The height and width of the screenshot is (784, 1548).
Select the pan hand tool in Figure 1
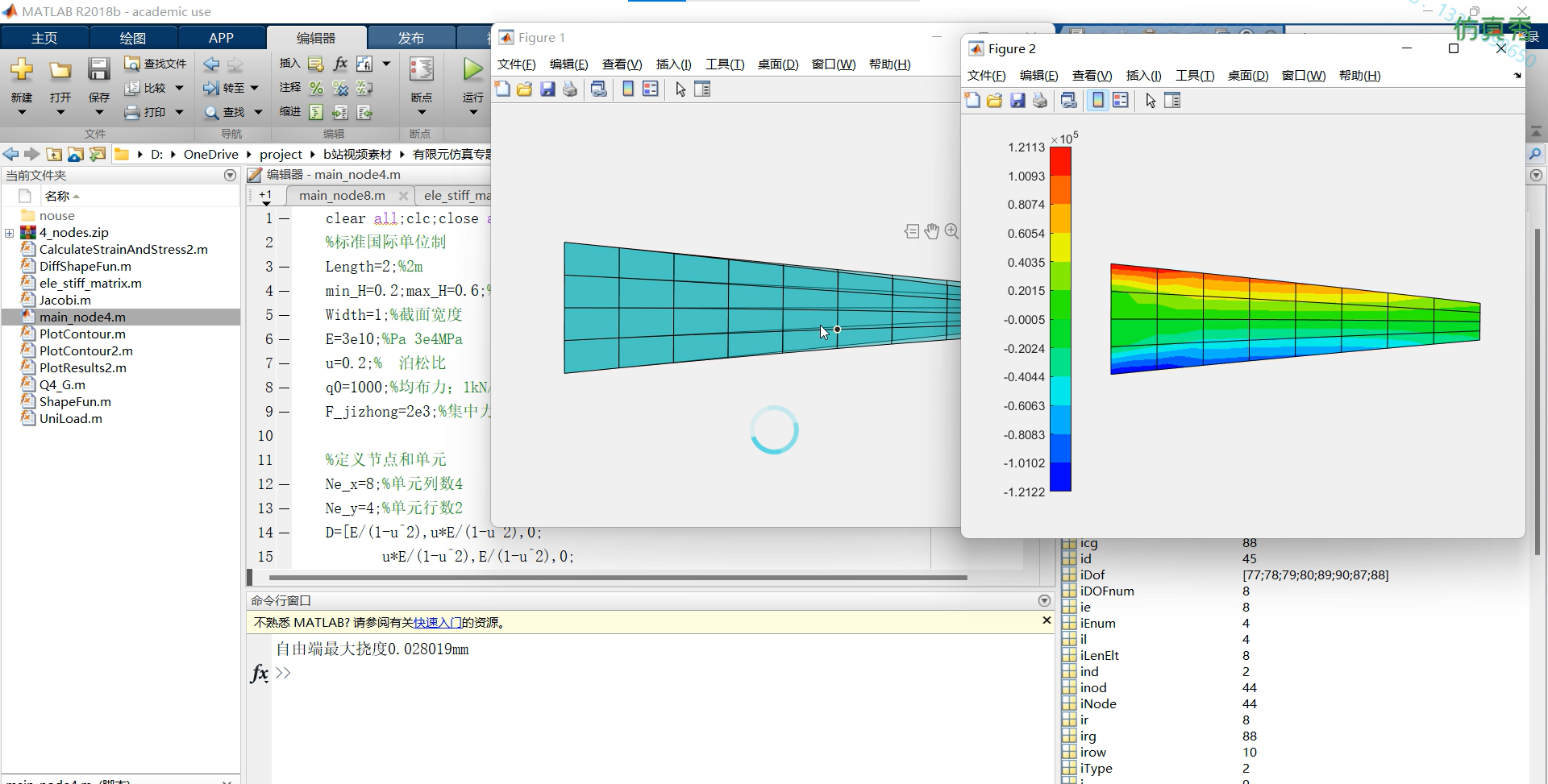pyautogui.click(x=931, y=232)
